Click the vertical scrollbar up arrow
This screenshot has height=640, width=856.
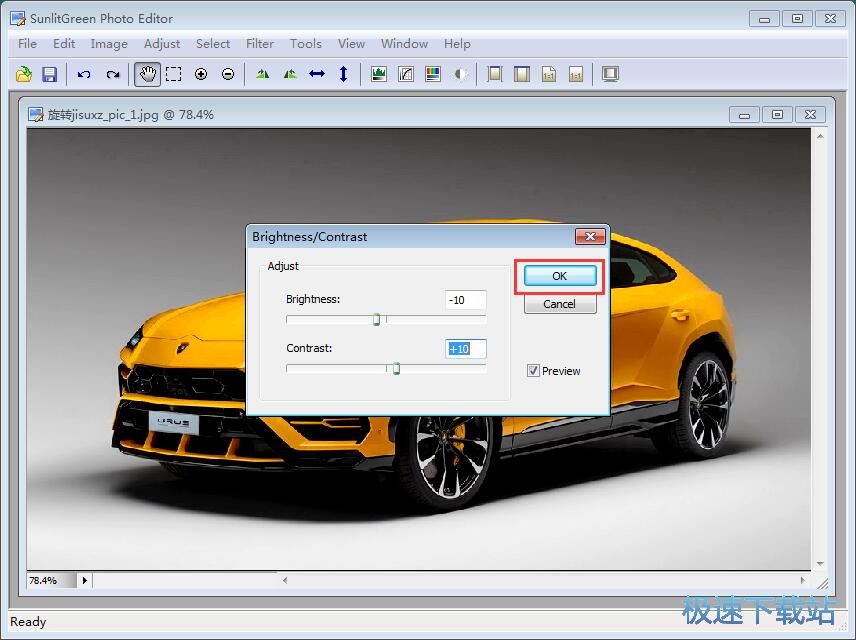point(820,136)
